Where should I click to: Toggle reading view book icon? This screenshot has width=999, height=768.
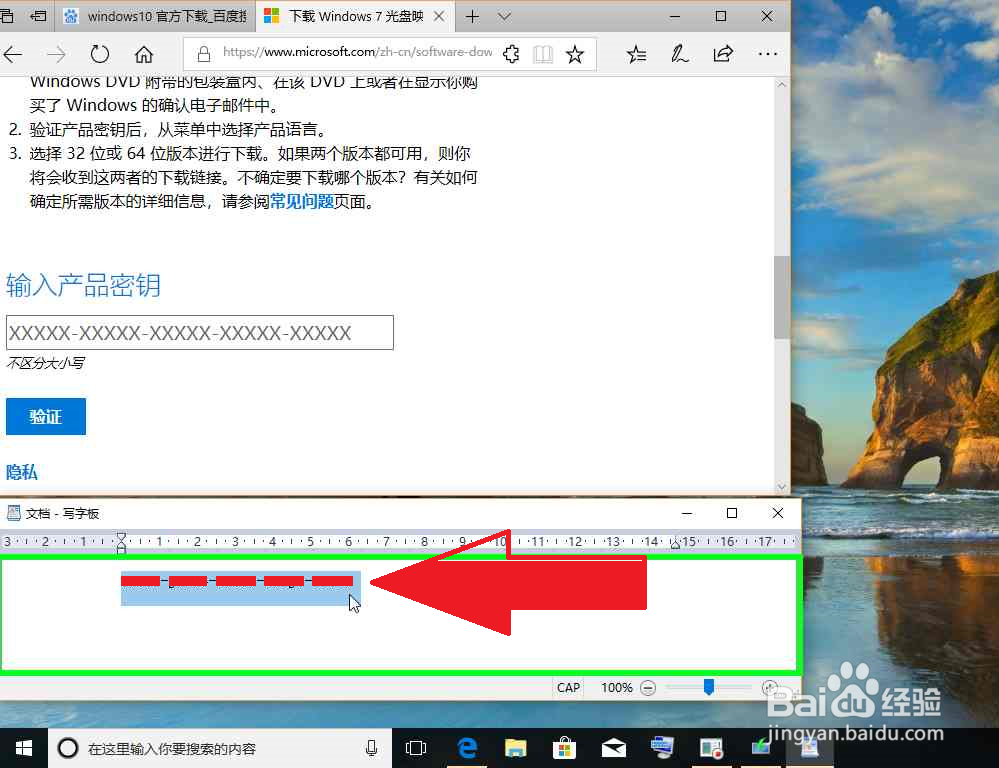tap(543, 55)
